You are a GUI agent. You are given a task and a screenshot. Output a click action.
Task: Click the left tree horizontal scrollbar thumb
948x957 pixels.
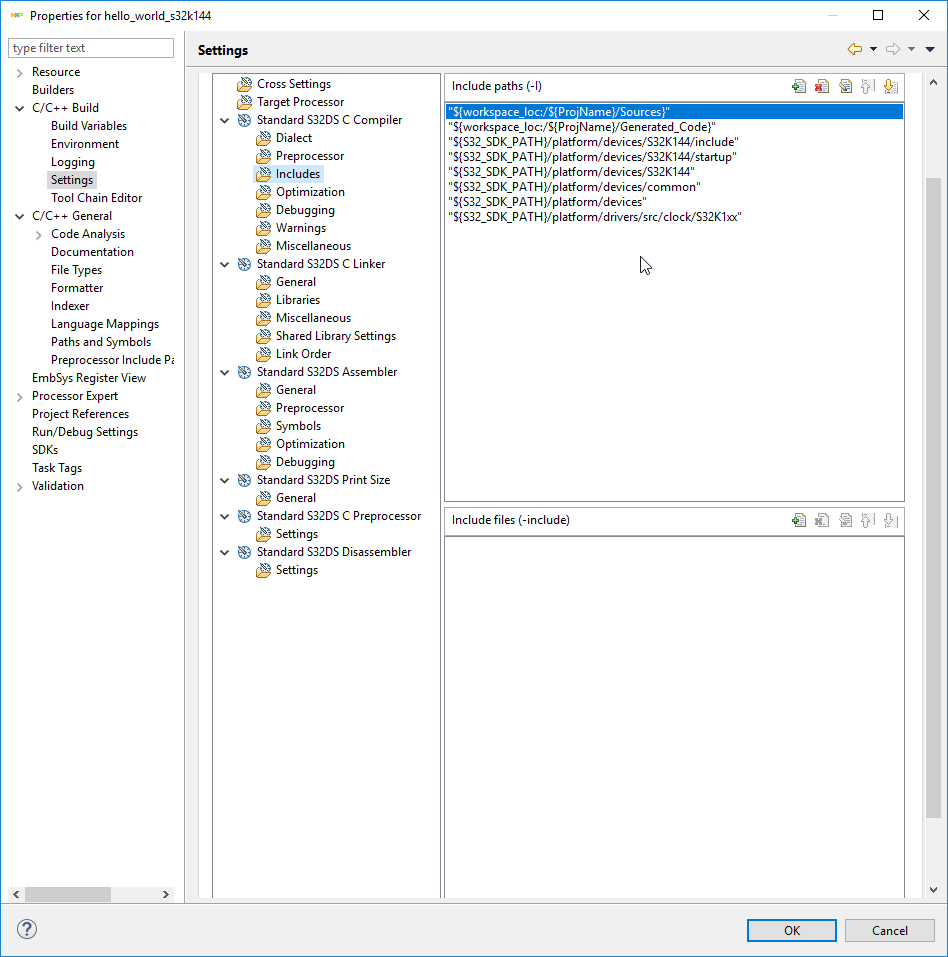tap(68, 894)
